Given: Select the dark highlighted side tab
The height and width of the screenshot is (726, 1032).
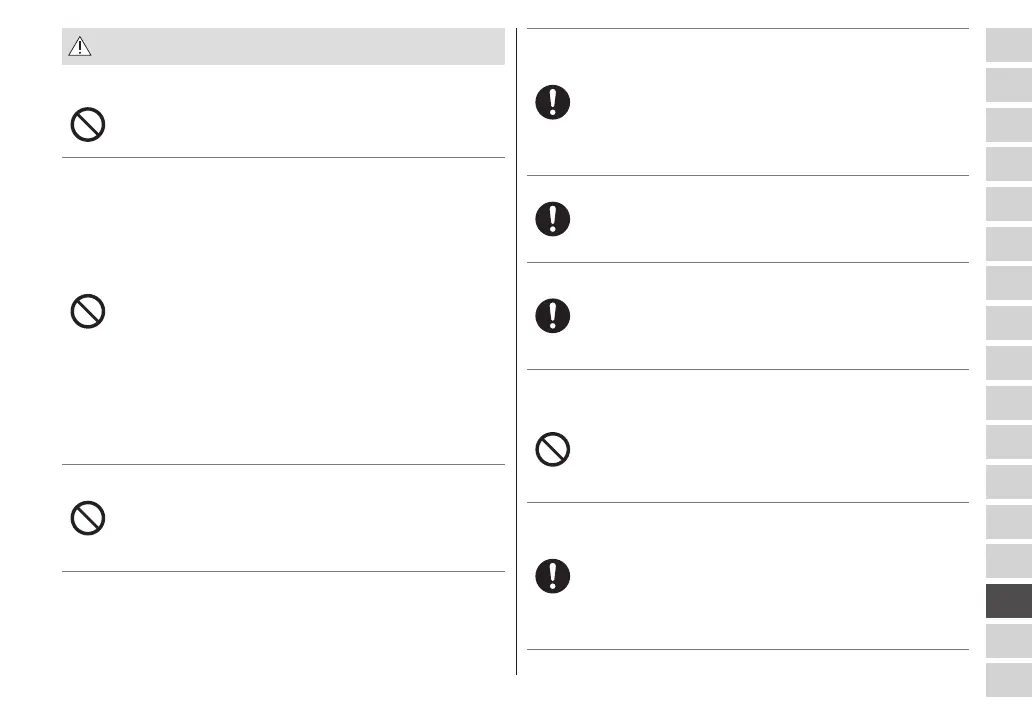Looking at the screenshot, I should coord(1008,601).
